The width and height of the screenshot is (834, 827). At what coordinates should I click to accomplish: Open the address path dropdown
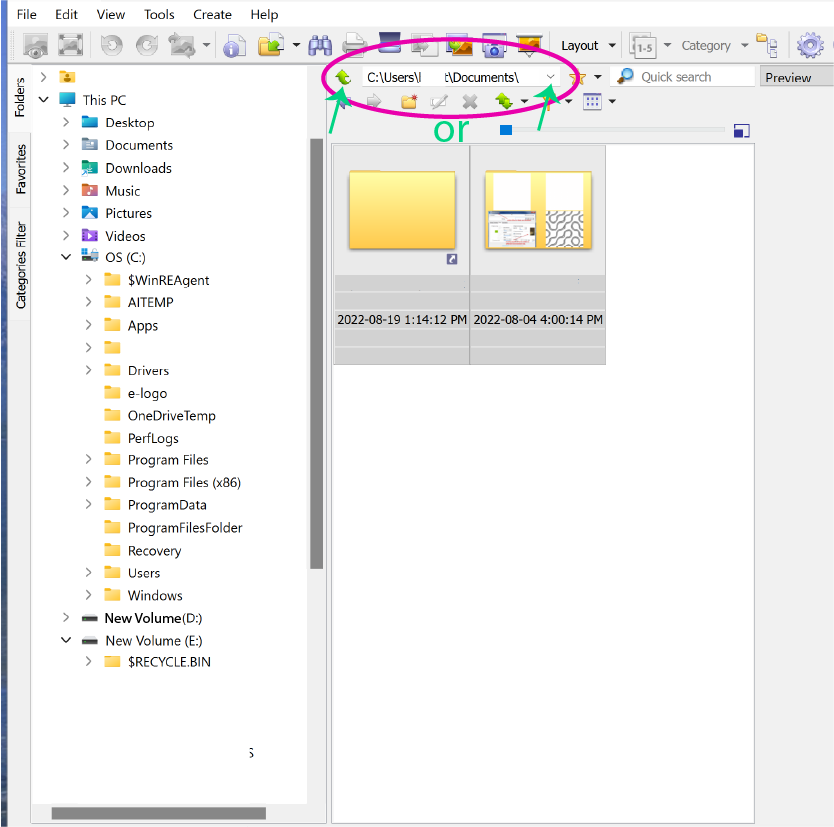click(x=550, y=77)
